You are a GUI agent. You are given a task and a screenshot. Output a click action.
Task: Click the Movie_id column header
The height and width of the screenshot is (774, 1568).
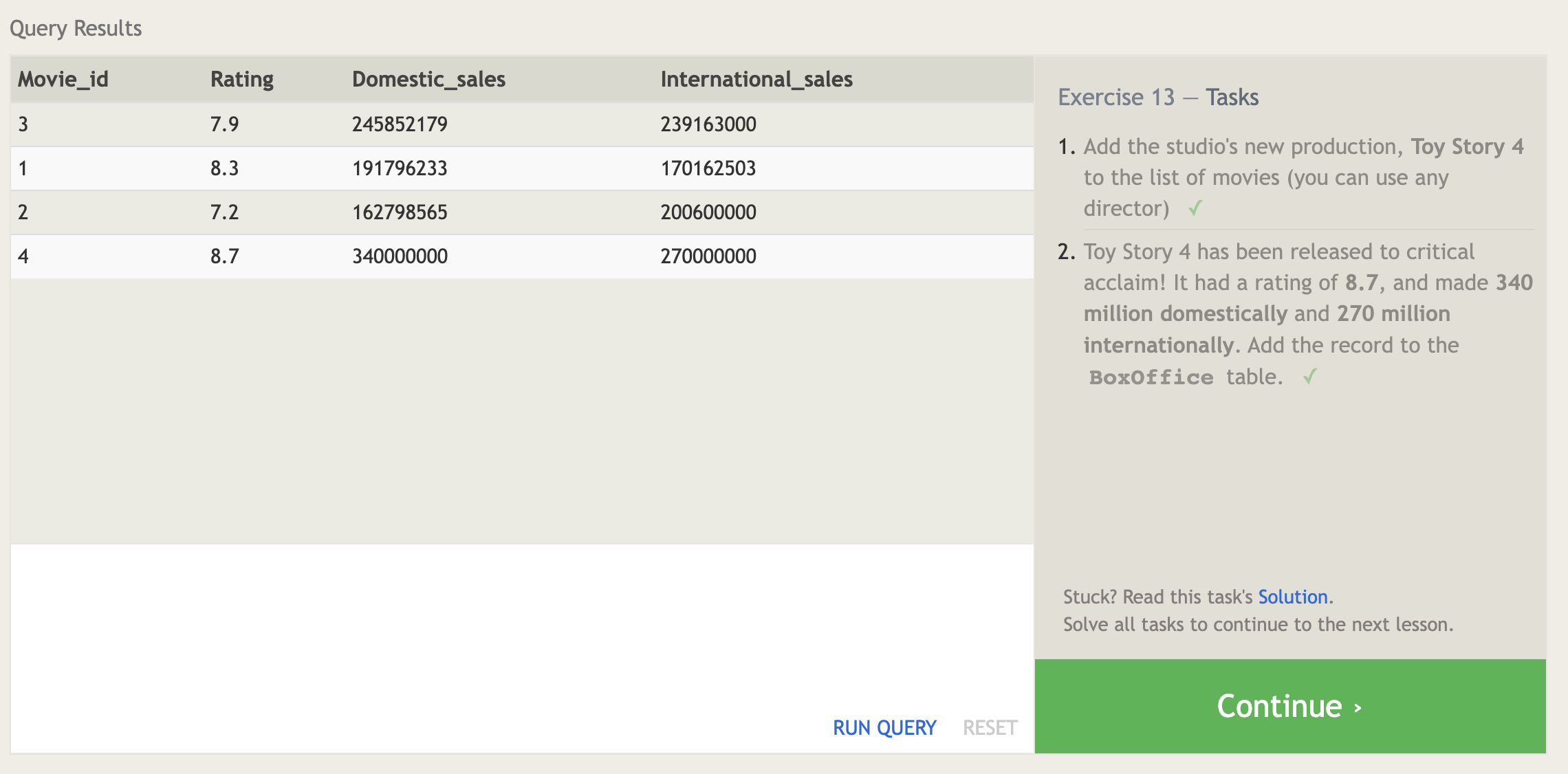point(63,79)
